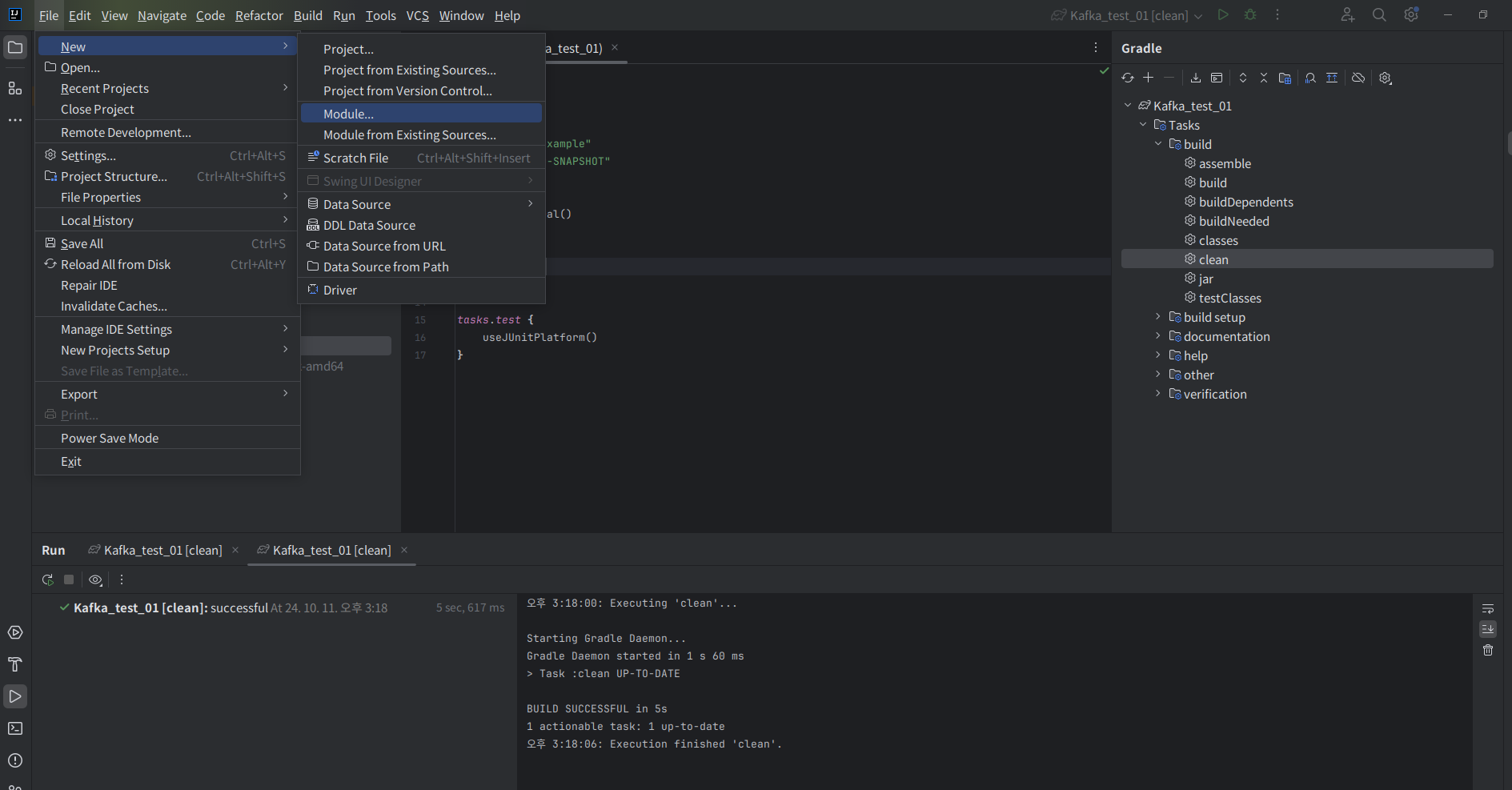Open Data Source submenu
Screen dimensions: 1512x790
[421, 204]
